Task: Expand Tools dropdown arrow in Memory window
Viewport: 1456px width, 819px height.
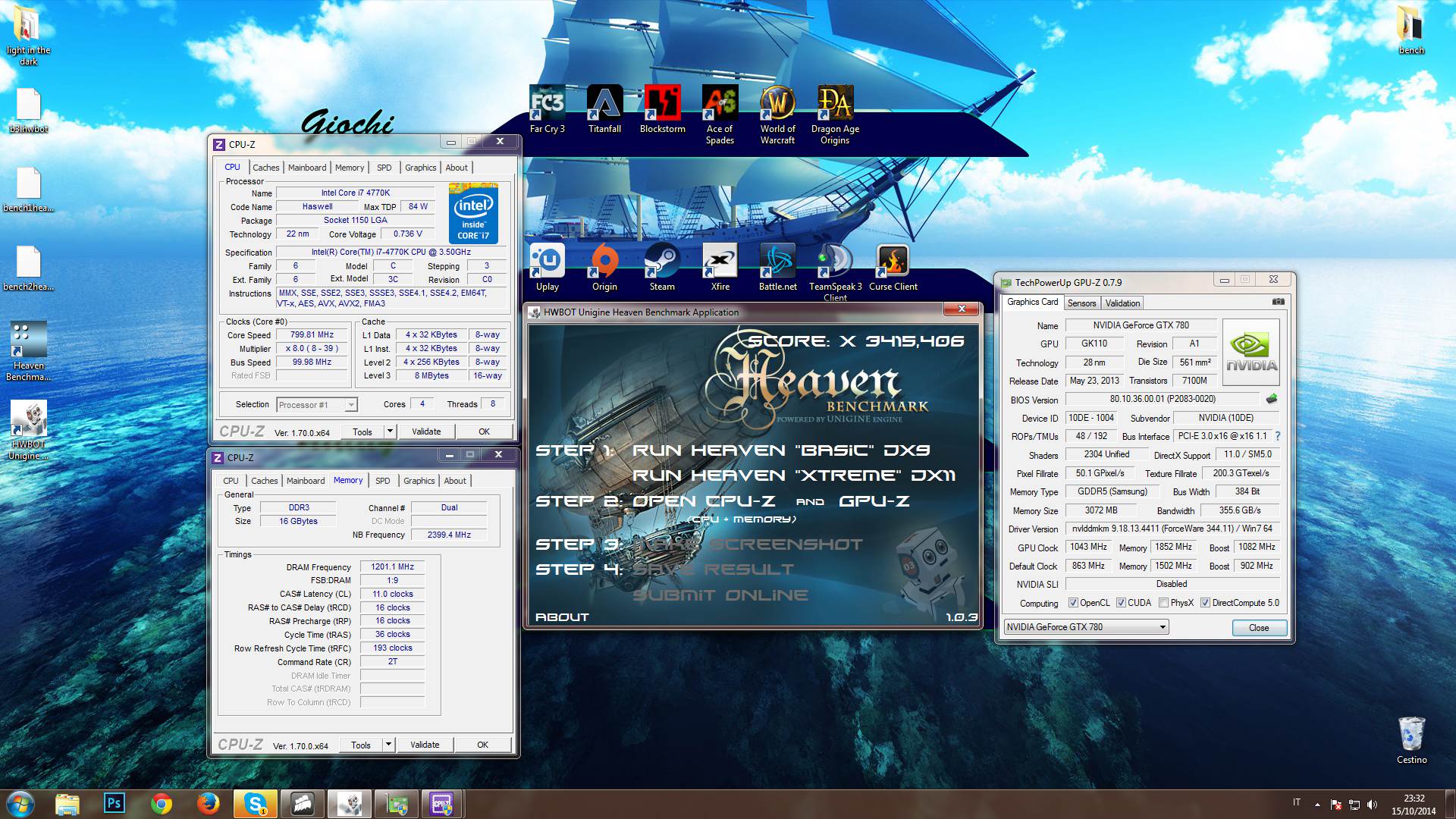Action: pos(388,745)
